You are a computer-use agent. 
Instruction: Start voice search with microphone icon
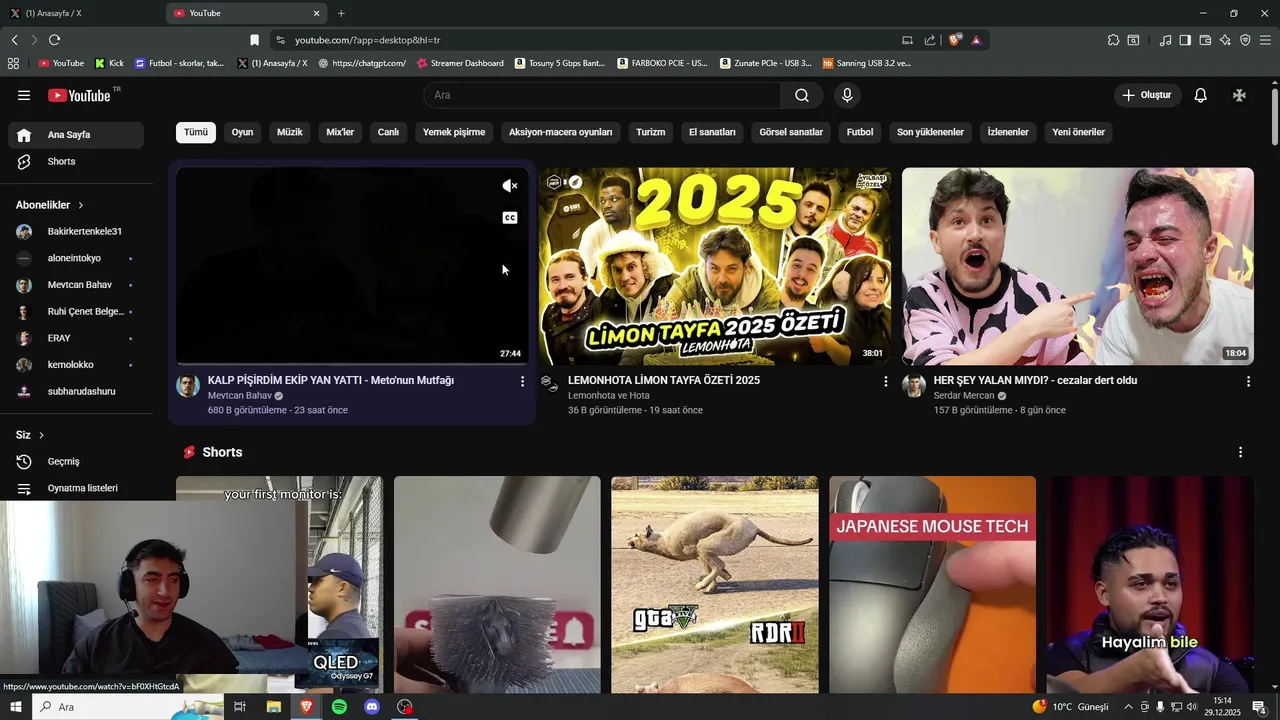pos(847,95)
